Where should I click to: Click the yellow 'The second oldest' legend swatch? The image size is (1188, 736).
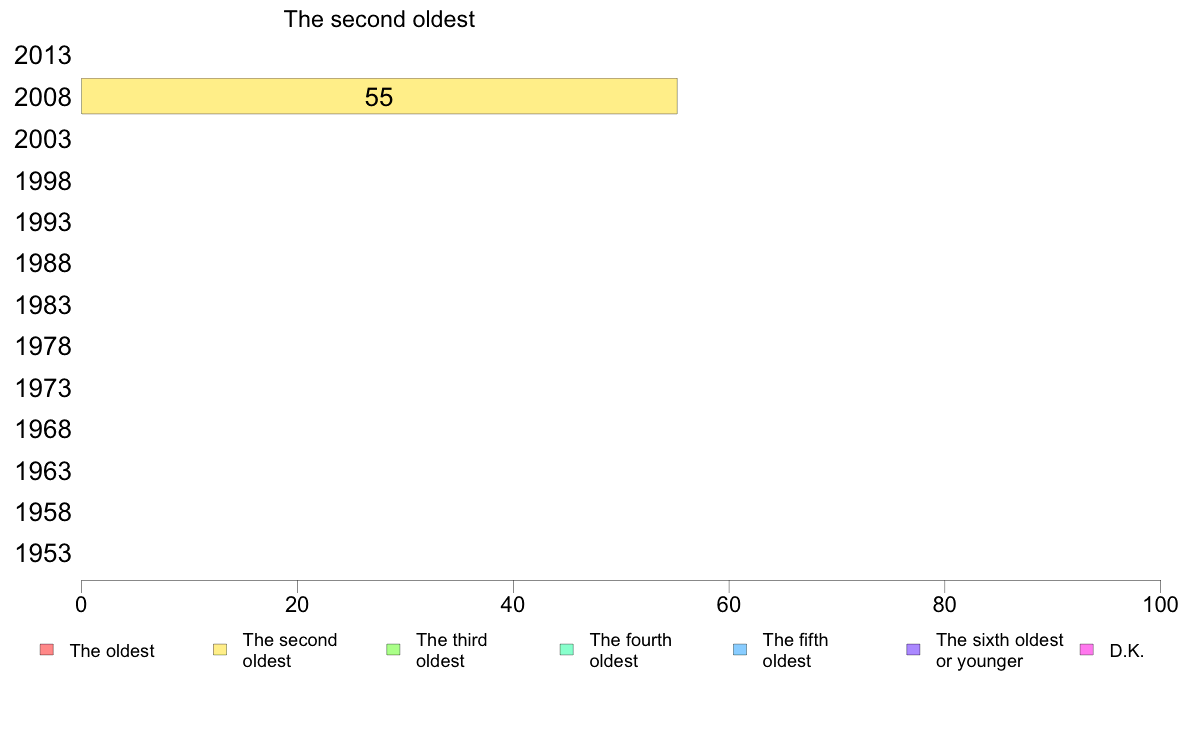tap(220, 650)
